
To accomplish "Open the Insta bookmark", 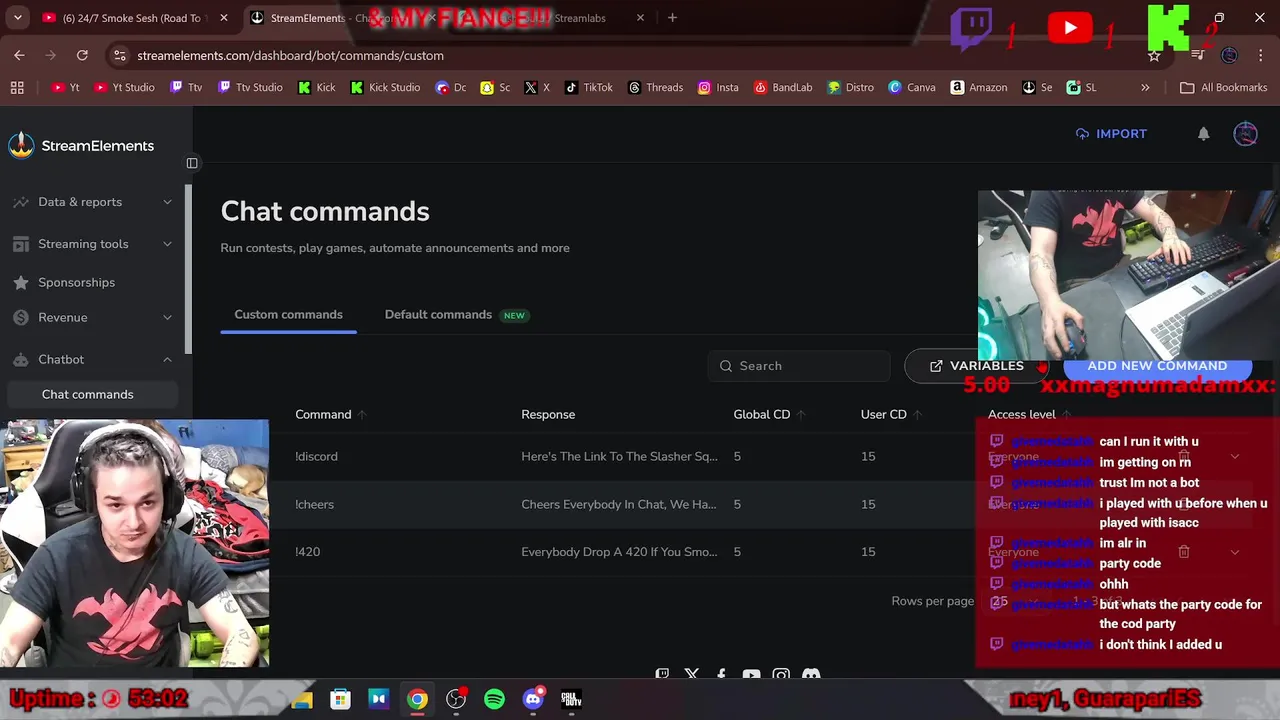I will [718, 87].
